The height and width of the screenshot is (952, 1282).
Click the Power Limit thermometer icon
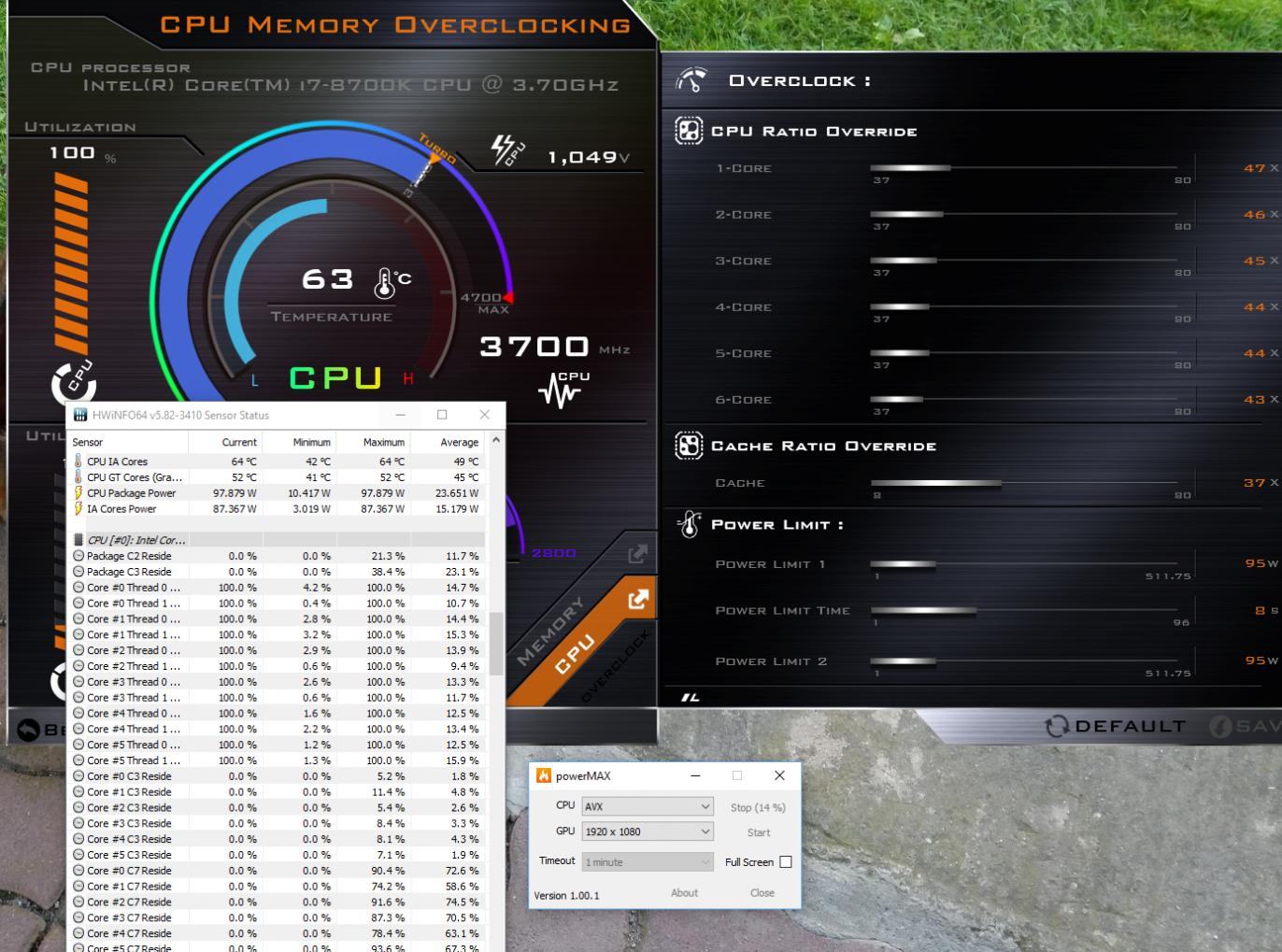(690, 524)
